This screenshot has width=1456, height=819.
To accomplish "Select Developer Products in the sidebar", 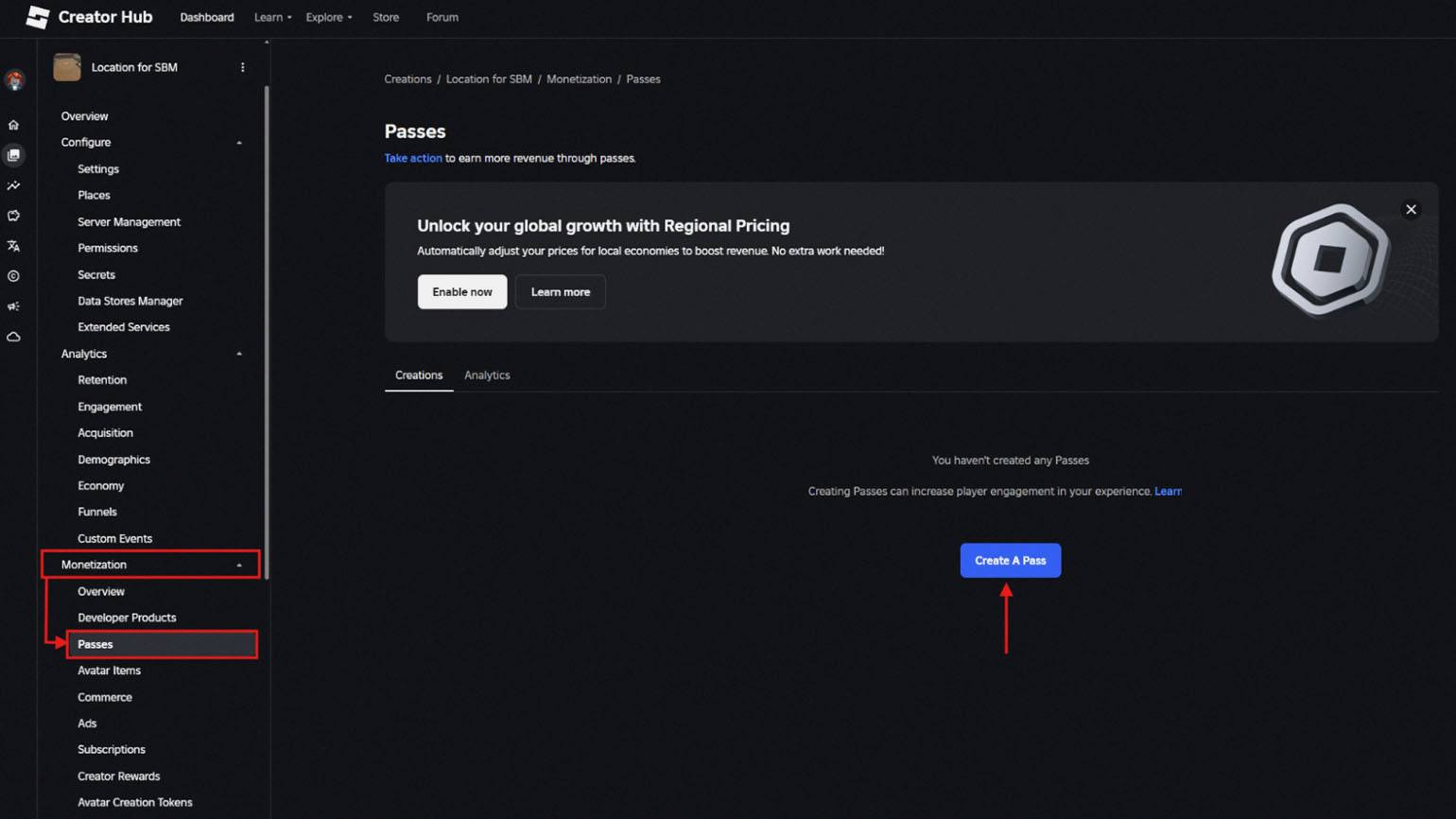I will pyautogui.click(x=127, y=618).
